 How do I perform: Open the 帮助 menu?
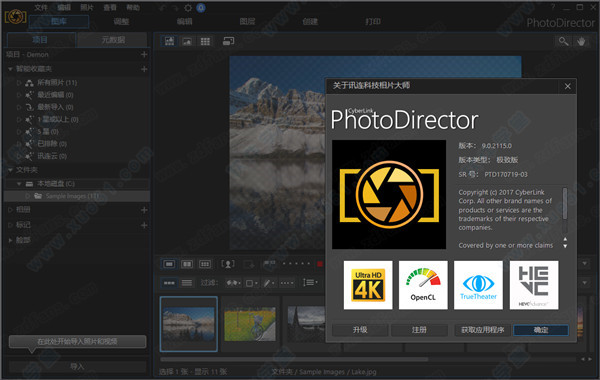tap(133, 8)
